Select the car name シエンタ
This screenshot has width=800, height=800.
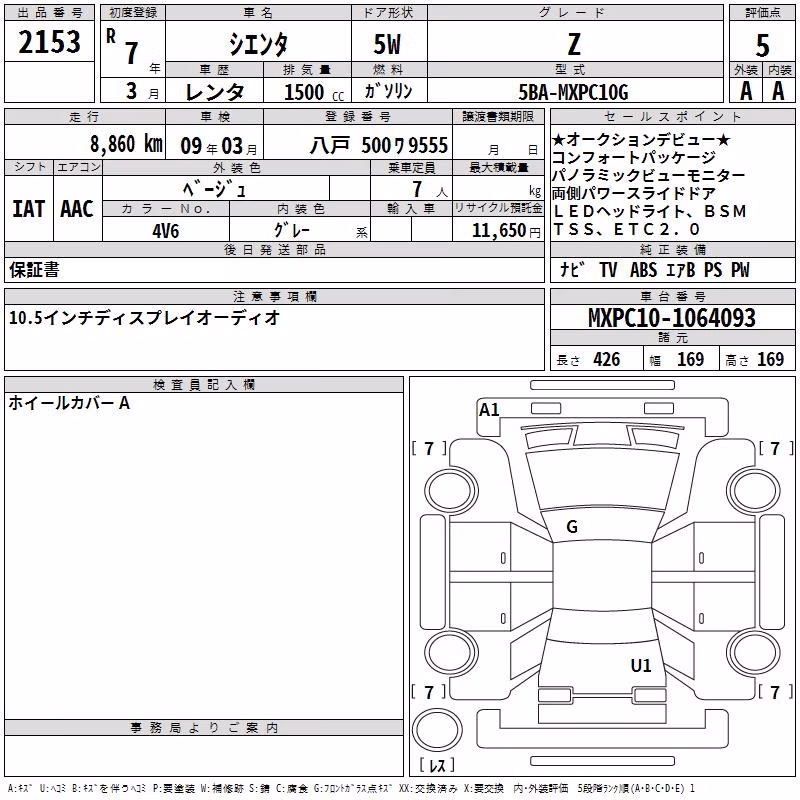[x=258, y=44]
